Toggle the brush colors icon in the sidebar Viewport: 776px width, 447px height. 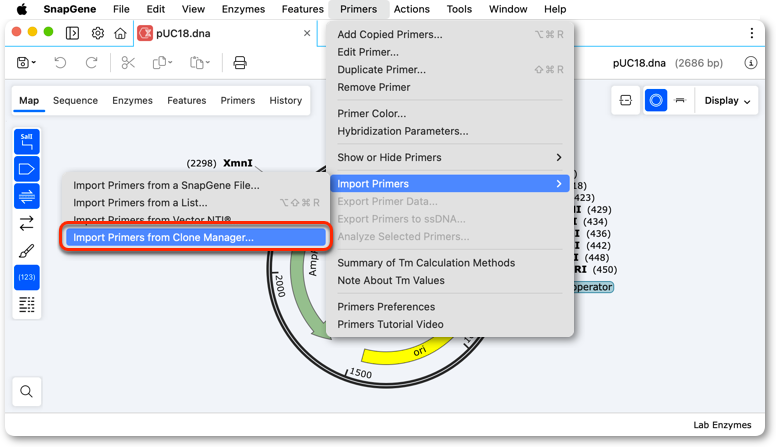(27, 250)
